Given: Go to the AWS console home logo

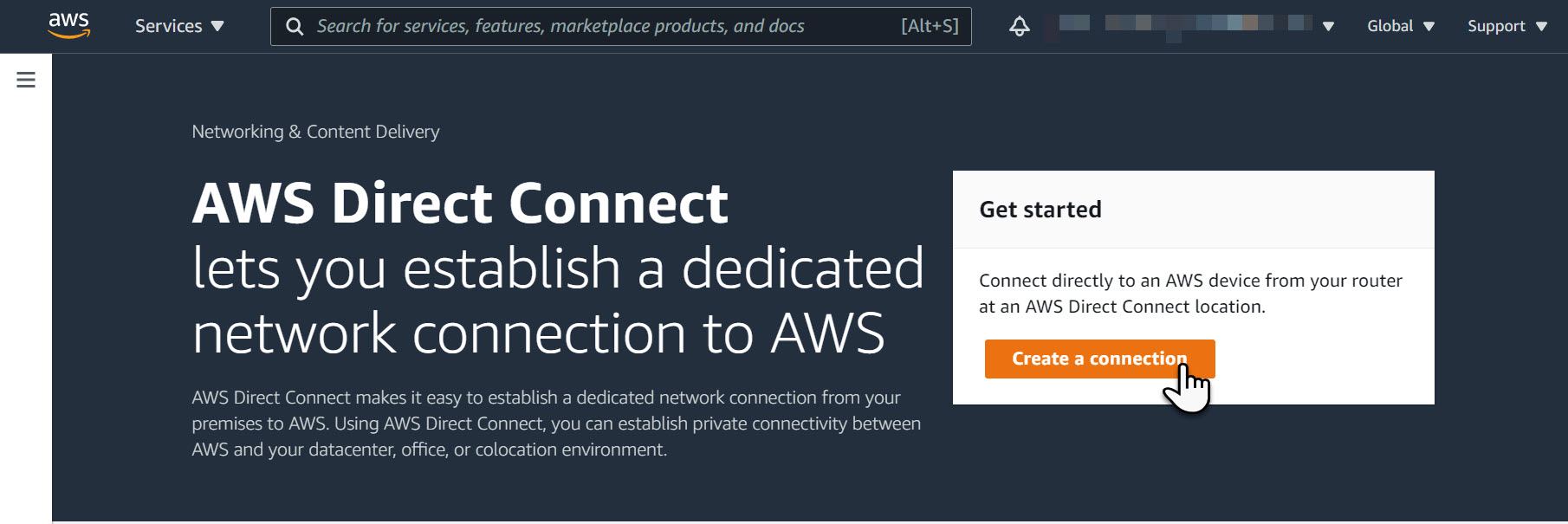Looking at the screenshot, I should click(x=69, y=26).
